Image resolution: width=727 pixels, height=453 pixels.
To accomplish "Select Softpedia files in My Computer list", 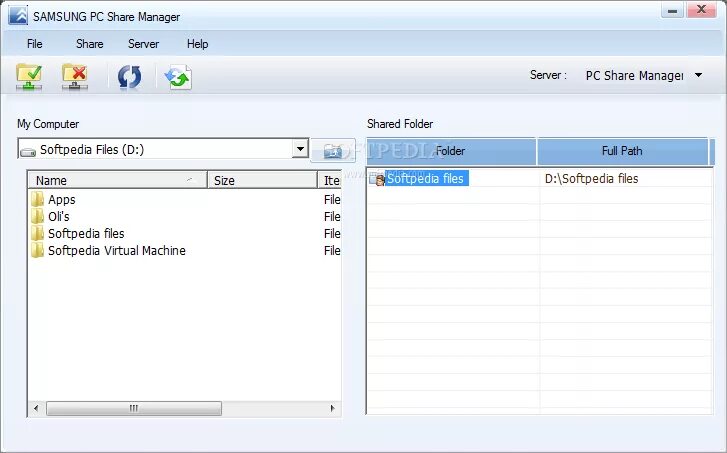I will [x=86, y=234].
